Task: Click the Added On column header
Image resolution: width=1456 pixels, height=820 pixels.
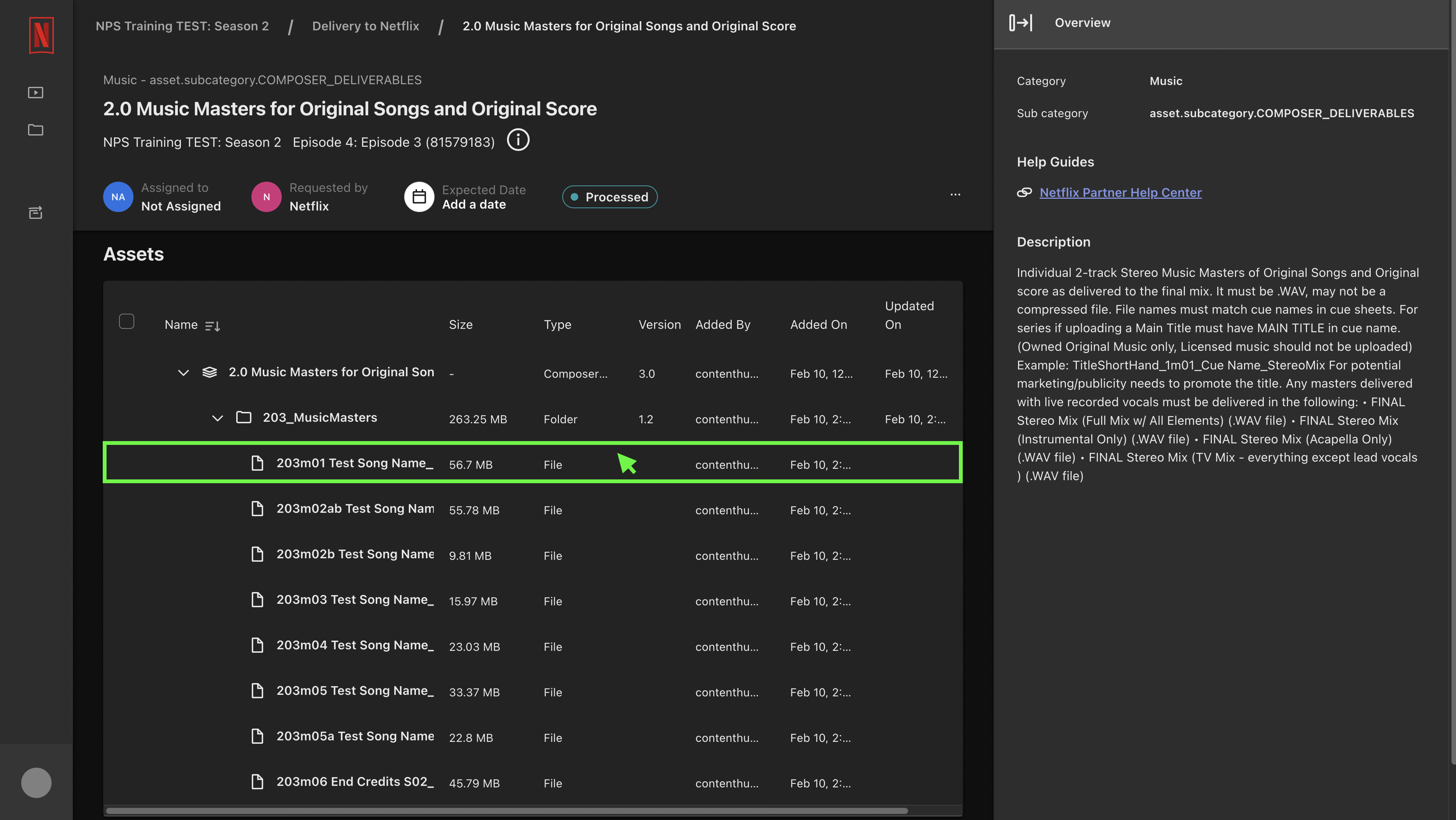Action: click(819, 325)
